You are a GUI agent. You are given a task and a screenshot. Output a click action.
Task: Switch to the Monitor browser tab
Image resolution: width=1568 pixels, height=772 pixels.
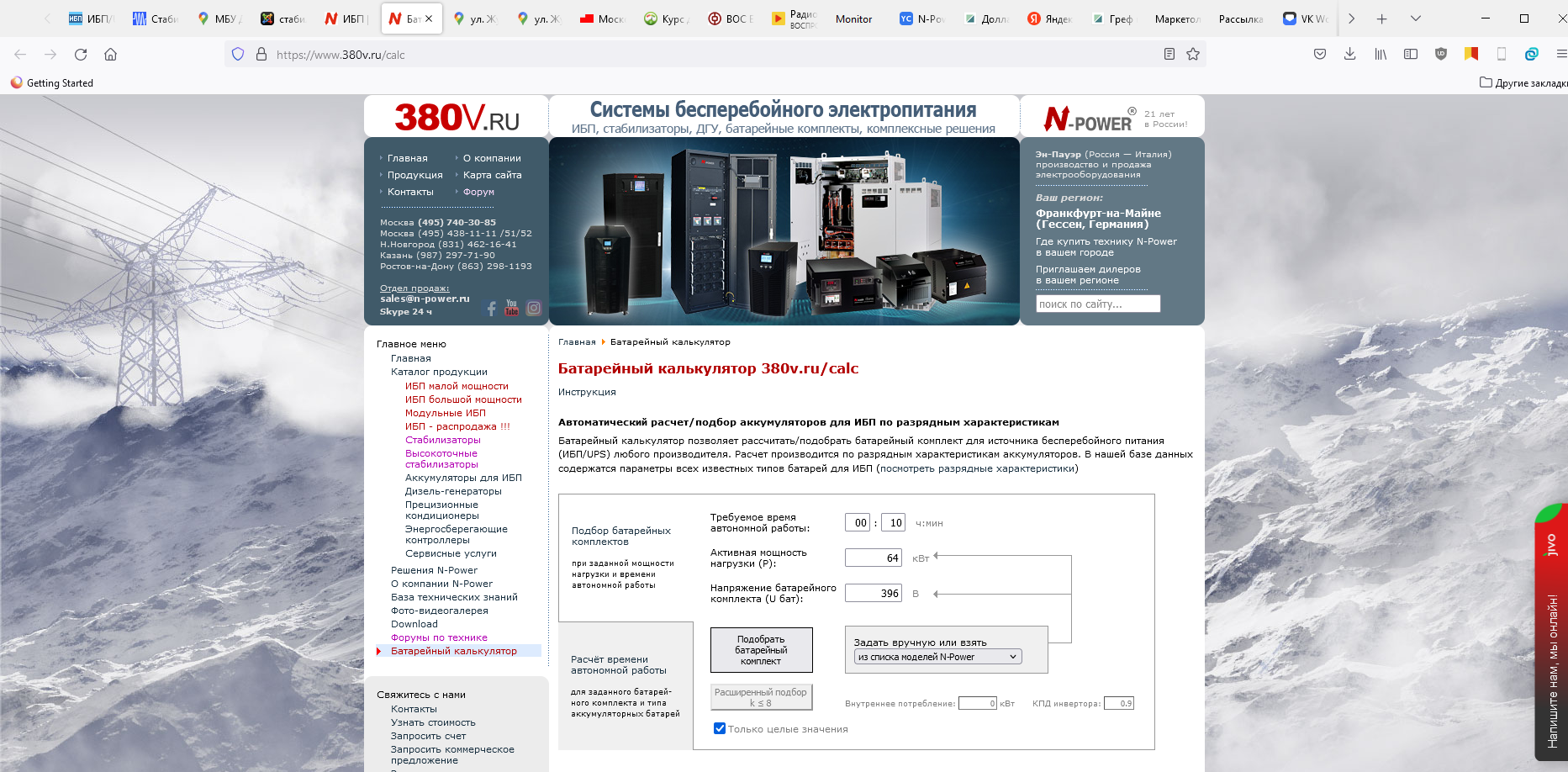pyautogui.click(x=853, y=19)
